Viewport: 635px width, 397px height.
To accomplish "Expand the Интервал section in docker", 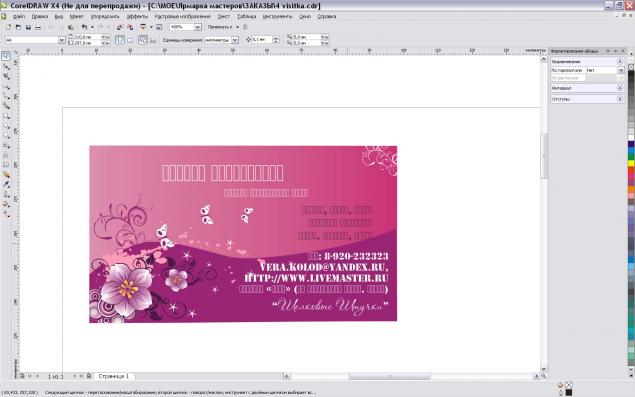I will point(620,88).
